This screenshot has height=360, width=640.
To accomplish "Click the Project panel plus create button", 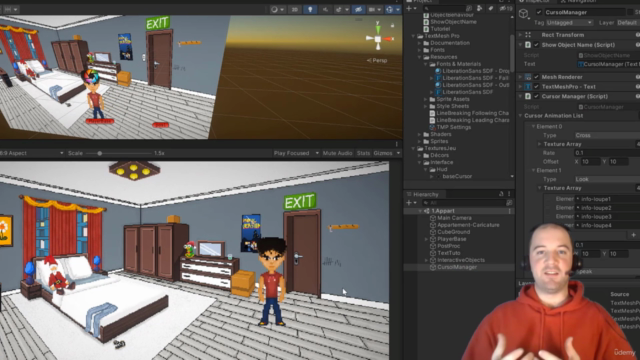I will pyautogui.click(x=409, y=8).
